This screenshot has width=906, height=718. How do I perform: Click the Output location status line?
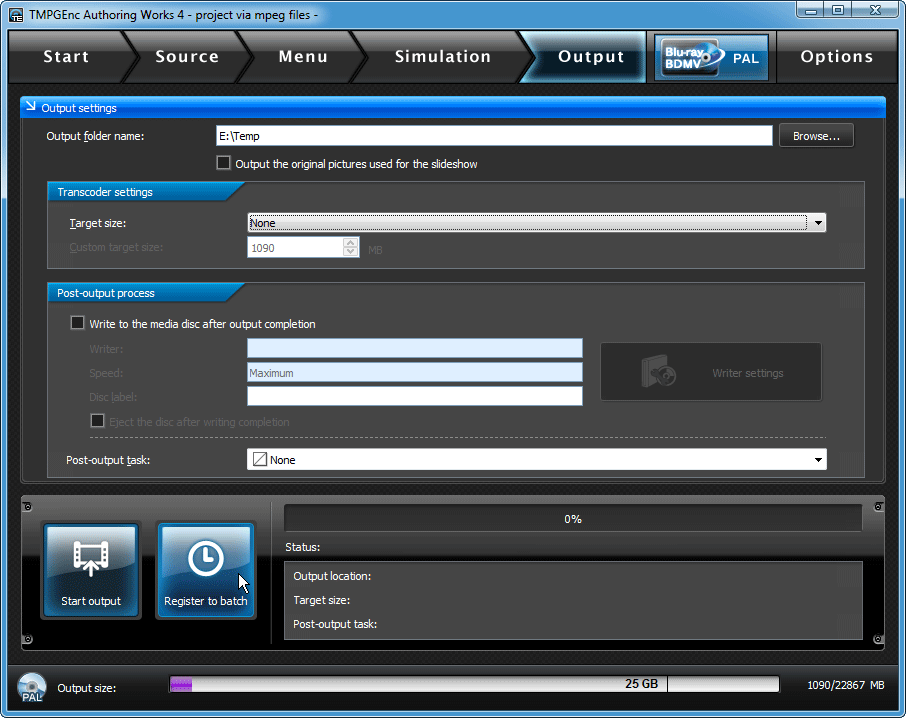coord(332,576)
